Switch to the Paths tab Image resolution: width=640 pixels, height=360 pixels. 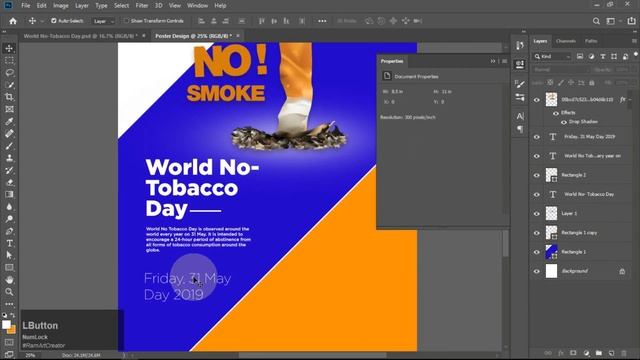[591, 41]
